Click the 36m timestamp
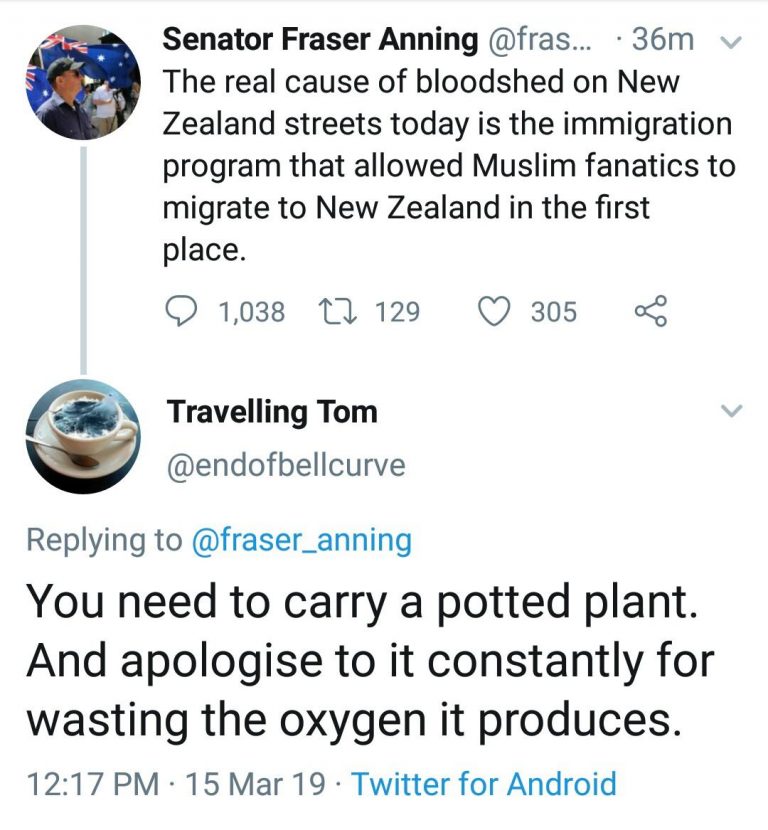The image size is (768, 830). pyautogui.click(x=662, y=39)
